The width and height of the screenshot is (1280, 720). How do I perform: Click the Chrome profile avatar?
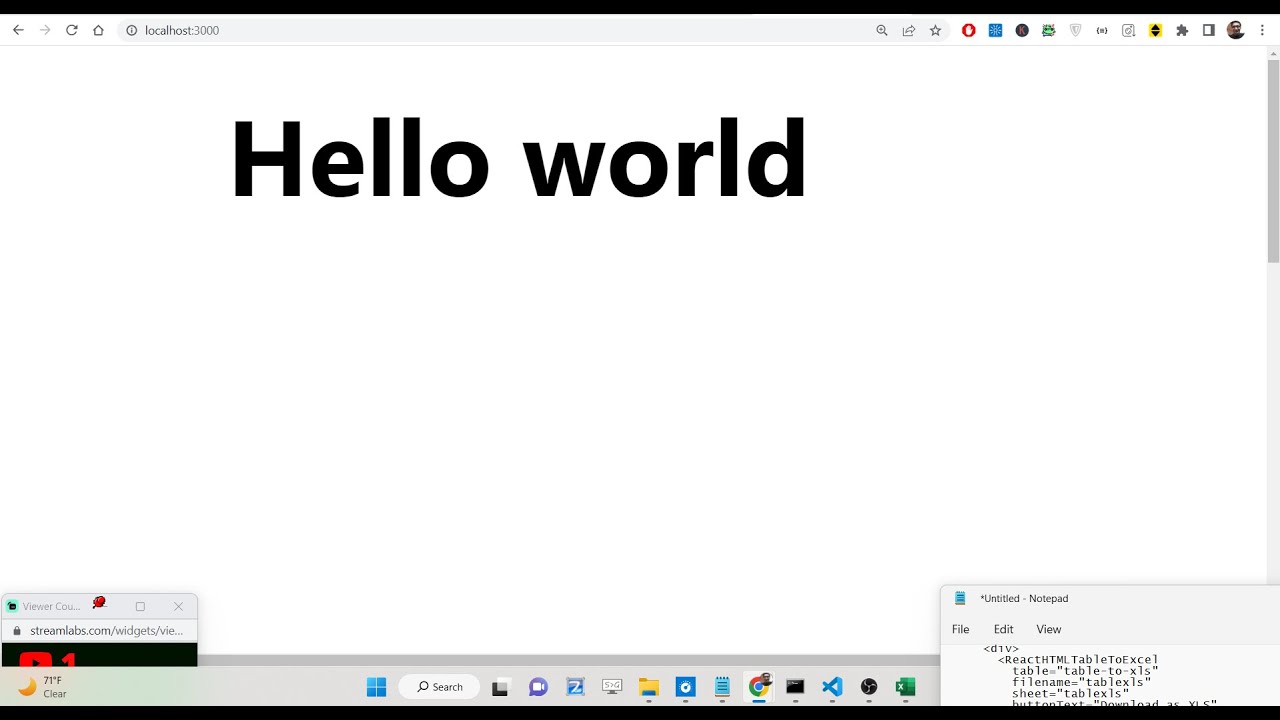1236,30
